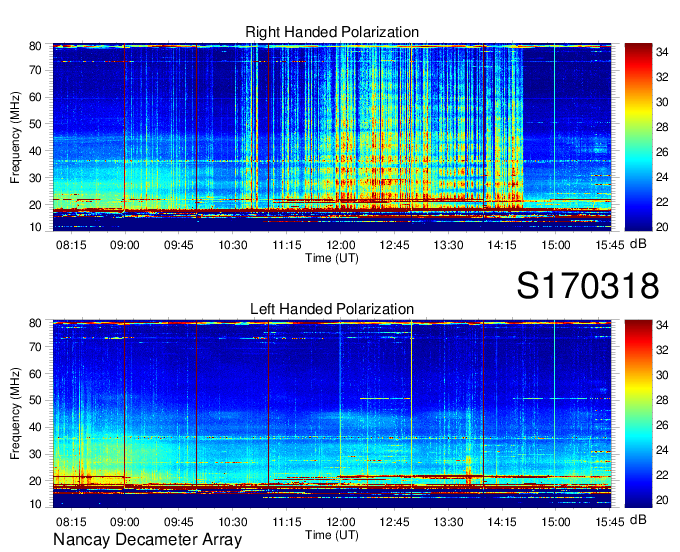Click the 26 dB value on Right Handed color bar
This screenshot has width=680, height=552.
pos(662,152)
